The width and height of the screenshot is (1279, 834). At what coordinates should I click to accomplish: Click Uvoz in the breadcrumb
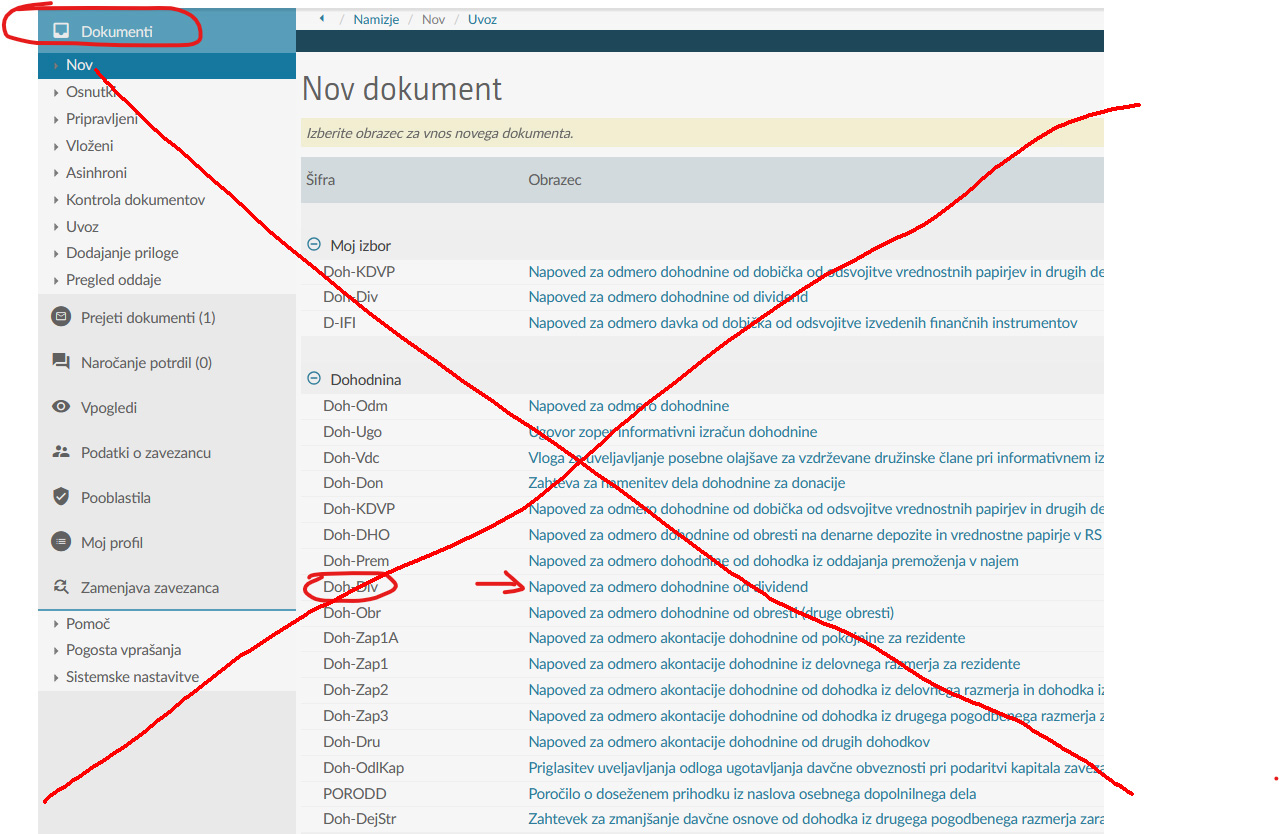tap(482, 19)
